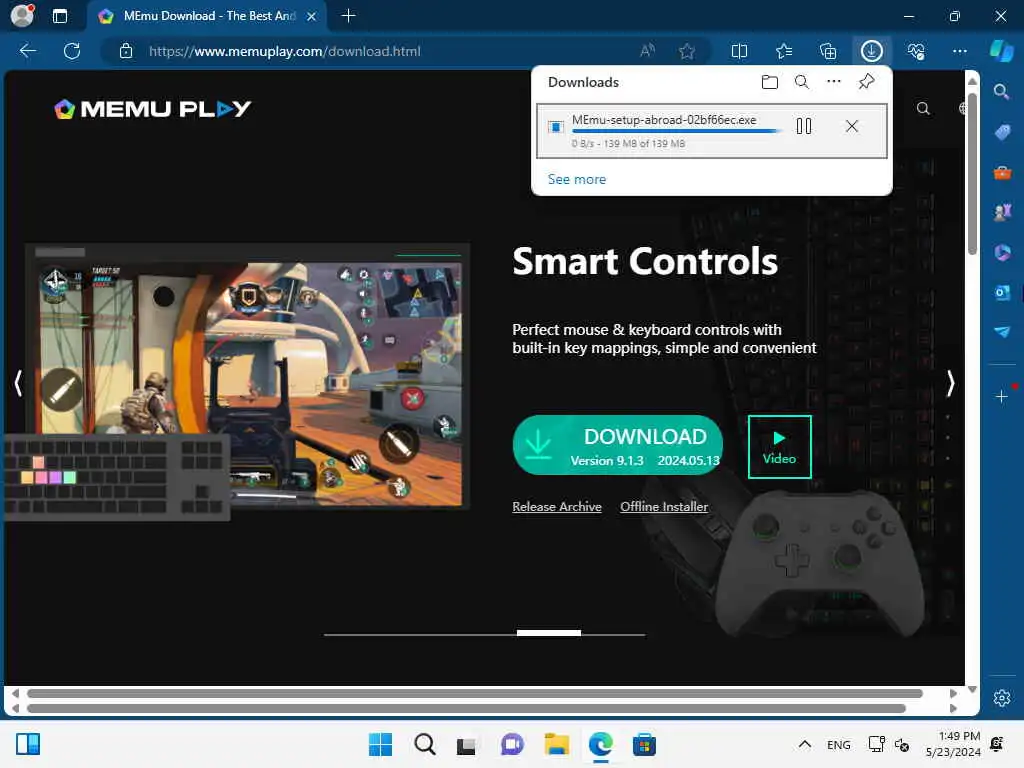Go to previous slide with left arrow
The image size is (1024, 768).
click(x=18, y=383)
